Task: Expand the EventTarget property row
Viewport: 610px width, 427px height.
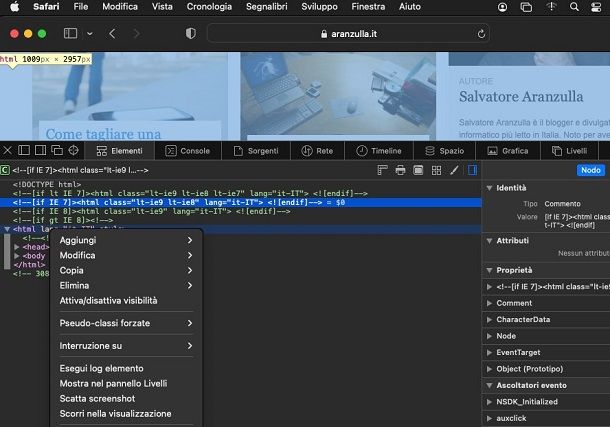Action: click(x=489, y=353)
